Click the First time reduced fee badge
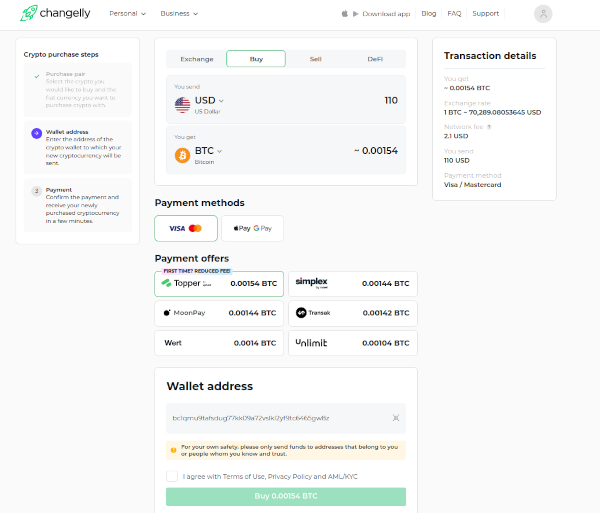The width and height of the screenshot is (600, 513). click(x=197, y=271)
